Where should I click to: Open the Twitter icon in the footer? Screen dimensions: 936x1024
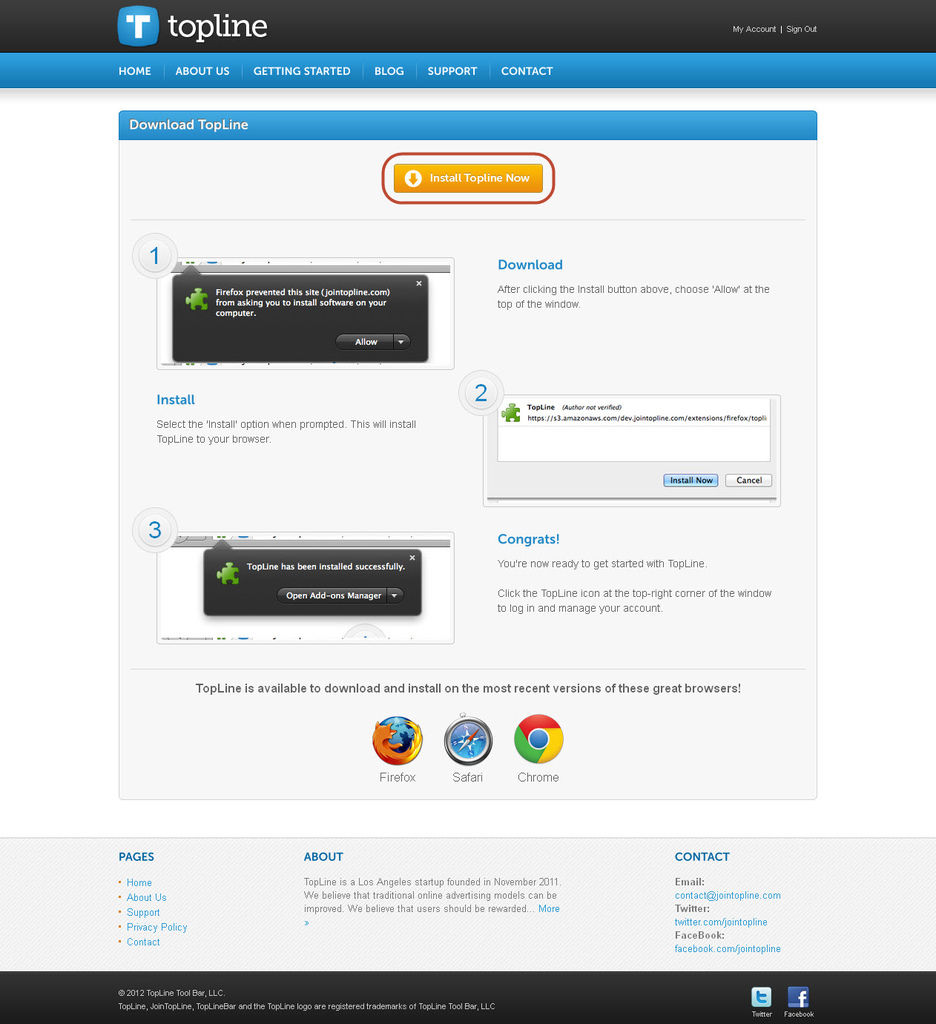[x=761, y=997]
